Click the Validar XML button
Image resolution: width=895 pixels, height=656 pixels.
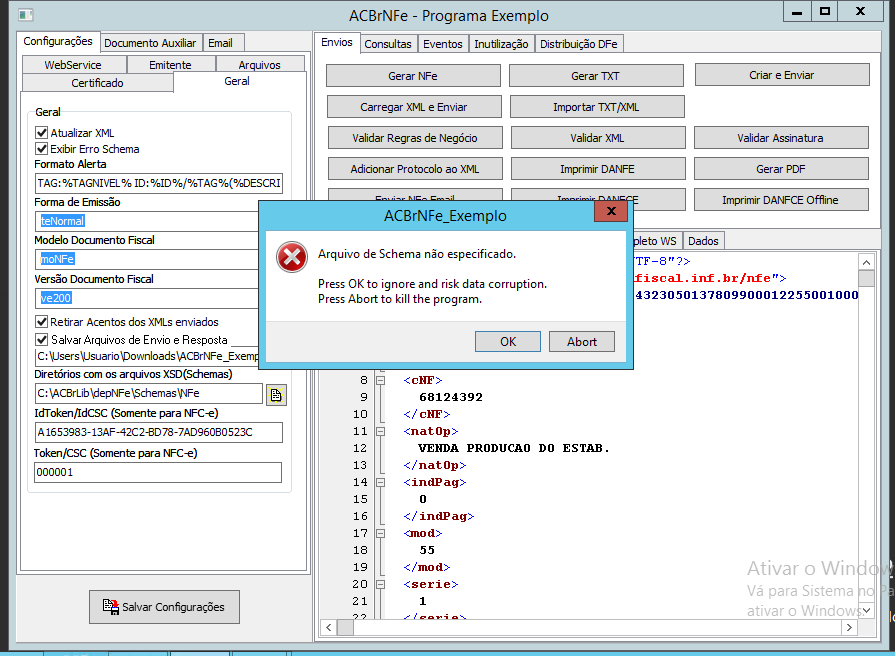(x=598, y=138)
